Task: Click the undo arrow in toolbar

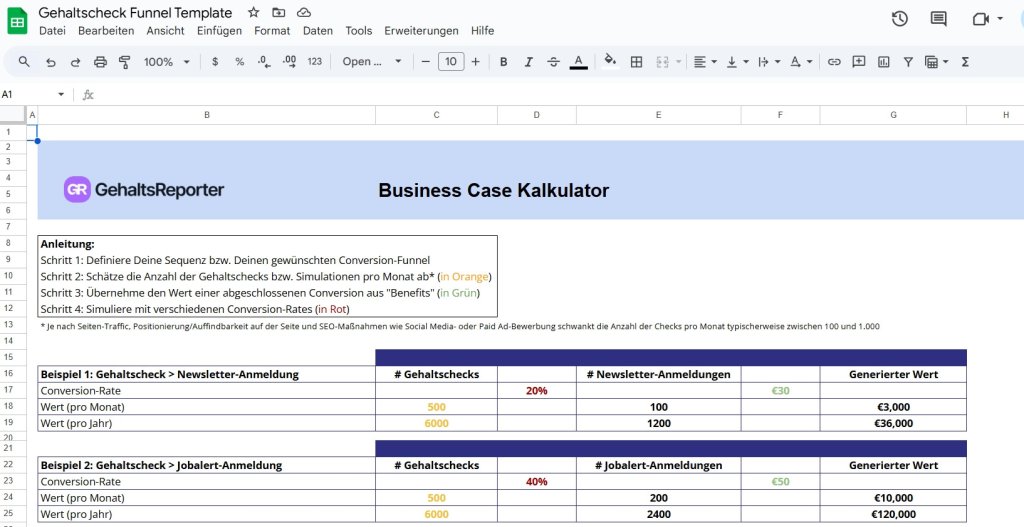Action: pyautogui.click(x=51, y=62)
